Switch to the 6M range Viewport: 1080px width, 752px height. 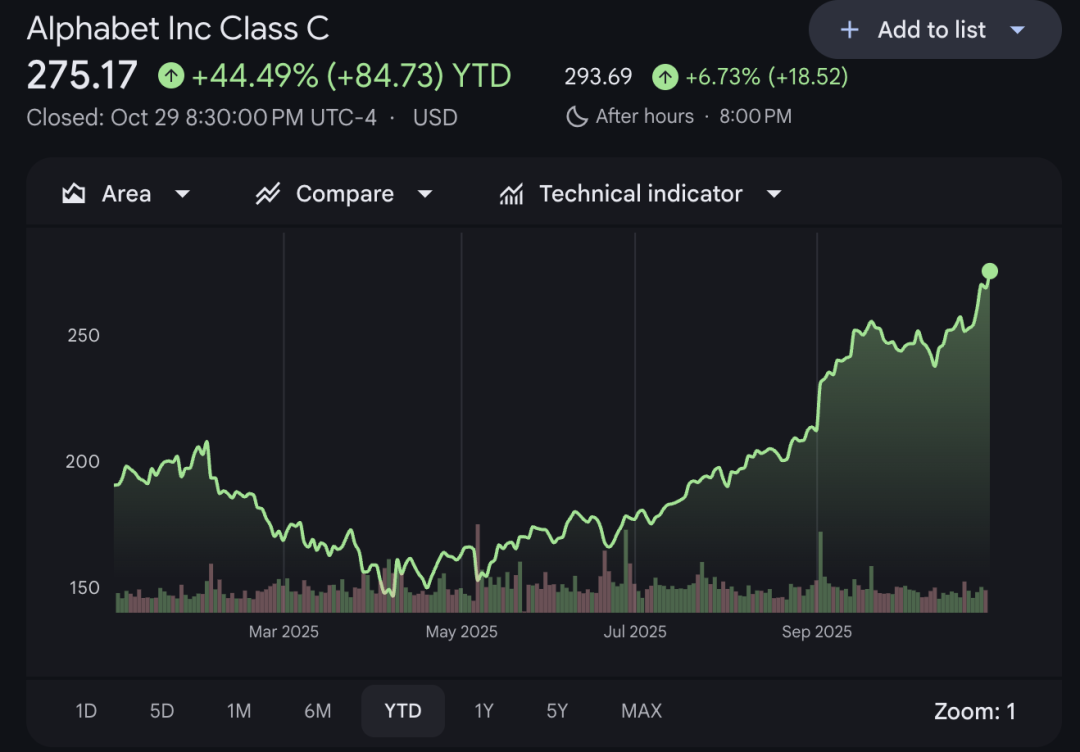click(318, 711)
